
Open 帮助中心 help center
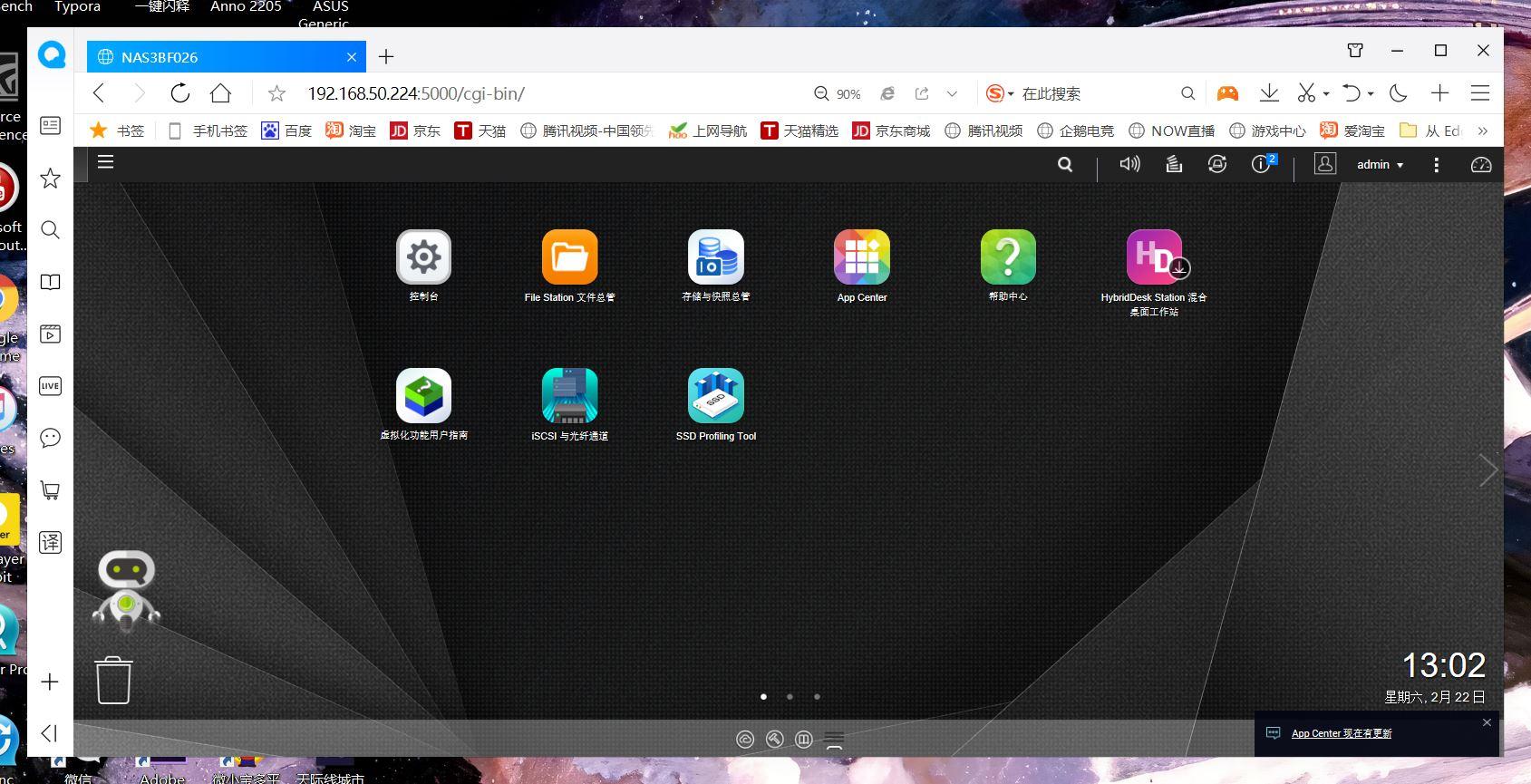[x=1007, y=257]
